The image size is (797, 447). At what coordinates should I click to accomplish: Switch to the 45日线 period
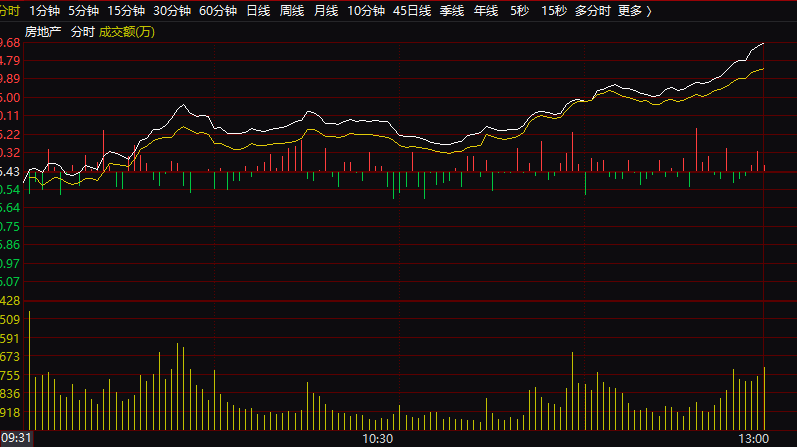[412, 11]
